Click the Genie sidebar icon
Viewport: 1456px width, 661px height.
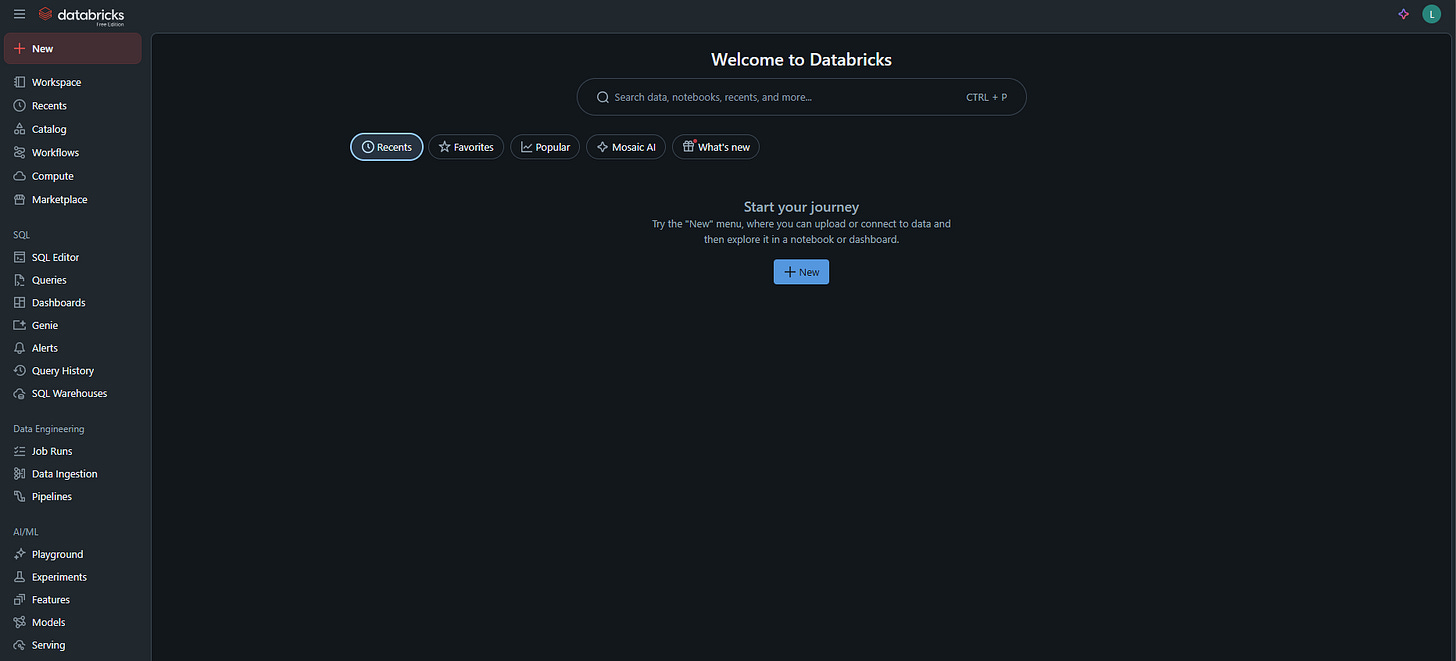(20, 325)
